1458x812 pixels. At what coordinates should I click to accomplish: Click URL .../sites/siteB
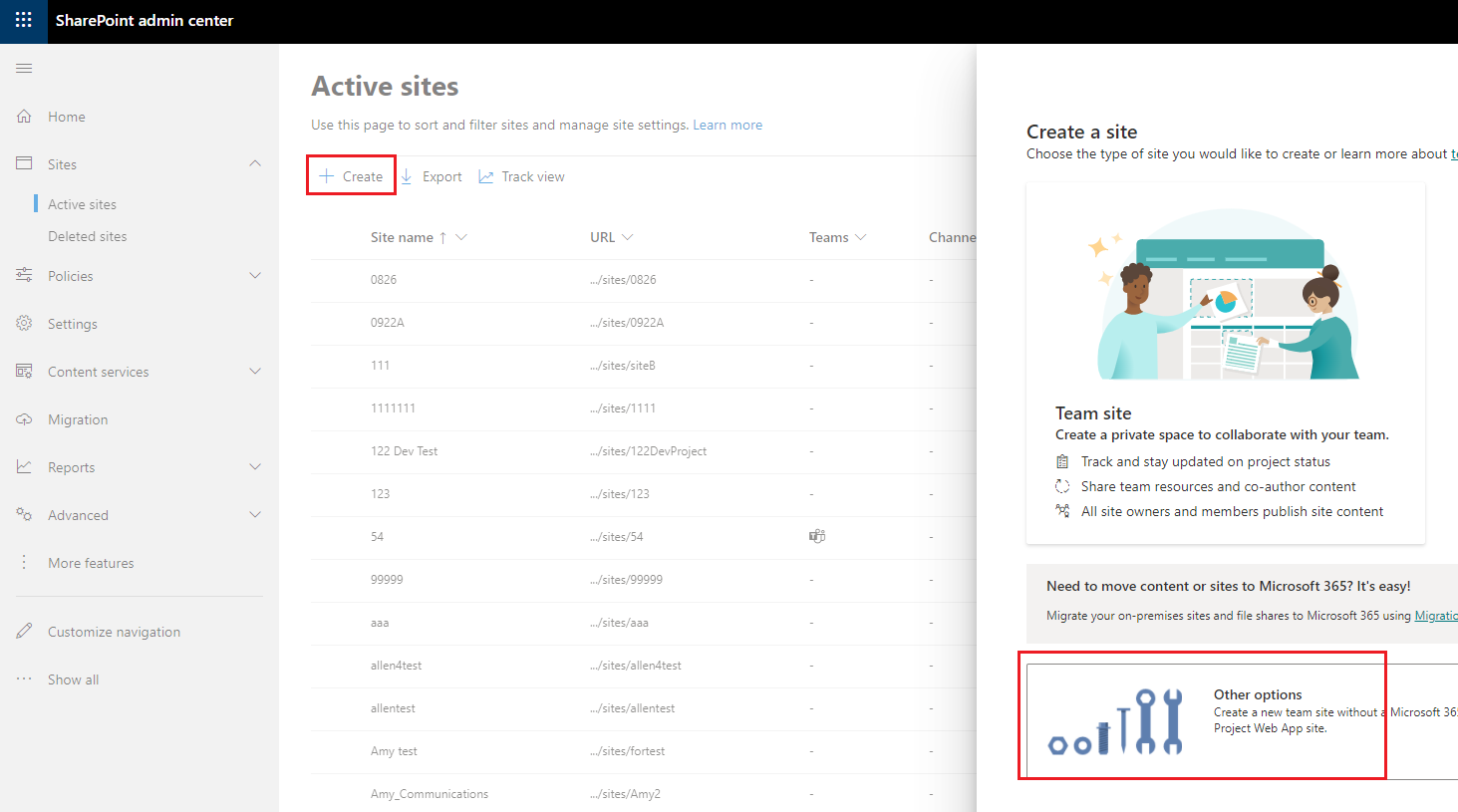pyautogui.click(x=623, y=366)
